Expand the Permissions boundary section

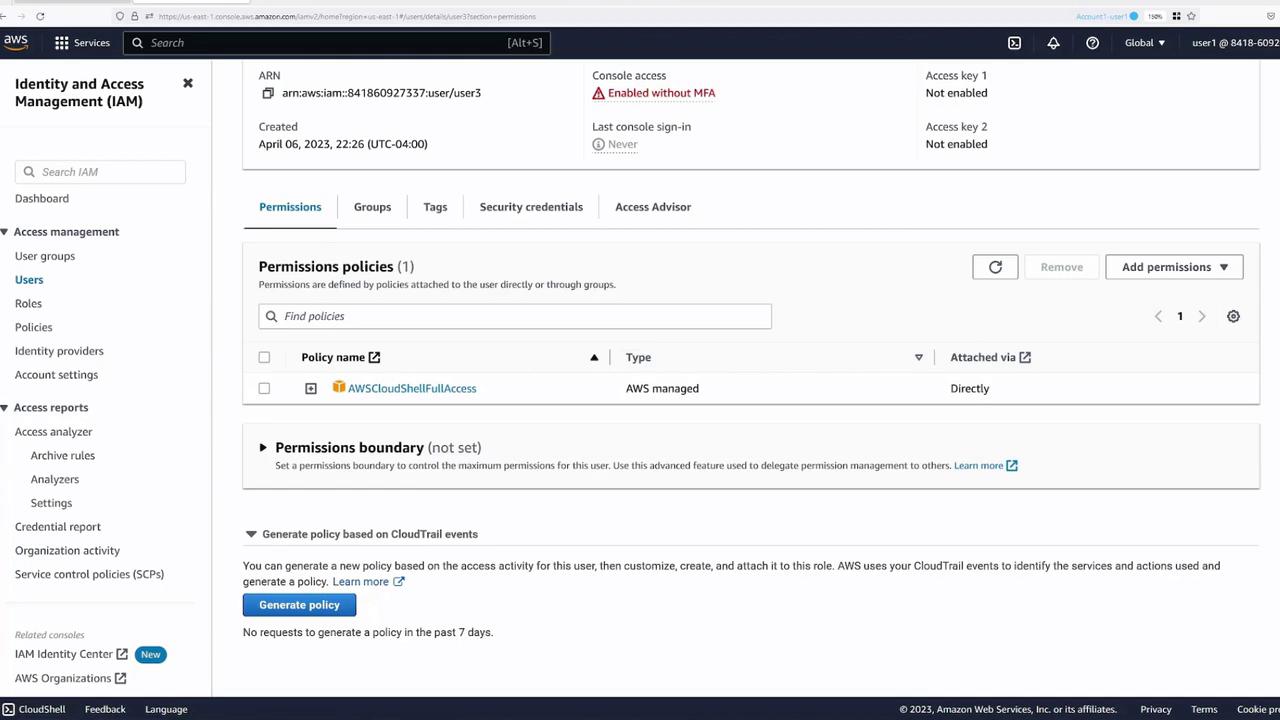tap(263, 448)
